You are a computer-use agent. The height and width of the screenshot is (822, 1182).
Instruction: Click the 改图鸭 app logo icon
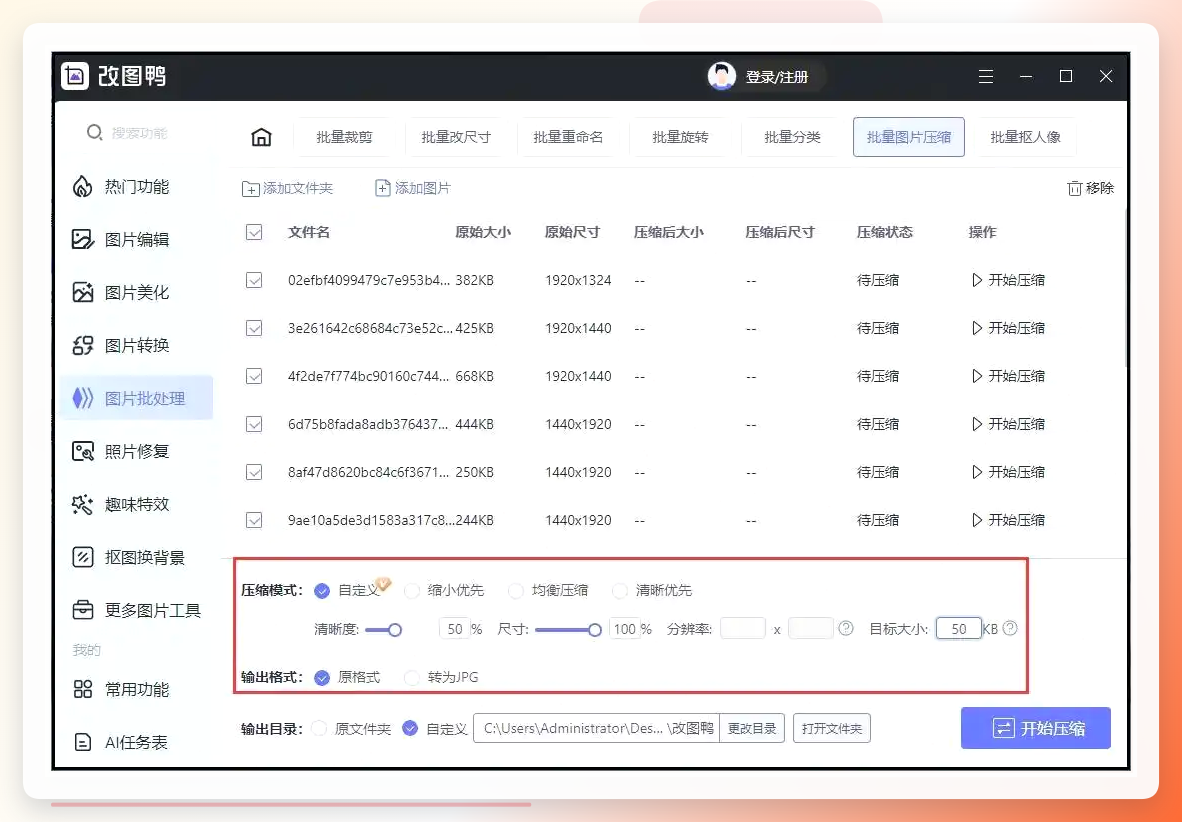click(75, 76)
